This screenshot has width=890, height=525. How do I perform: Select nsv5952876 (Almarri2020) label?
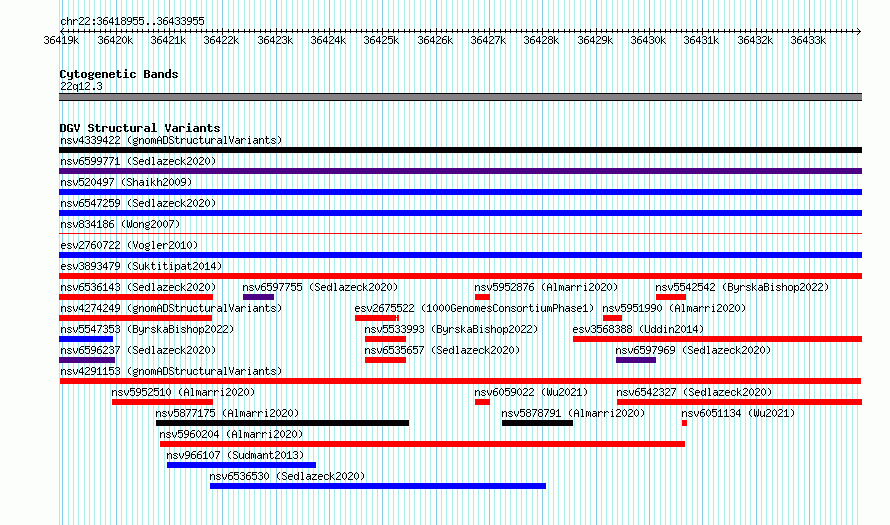point(546,287)
